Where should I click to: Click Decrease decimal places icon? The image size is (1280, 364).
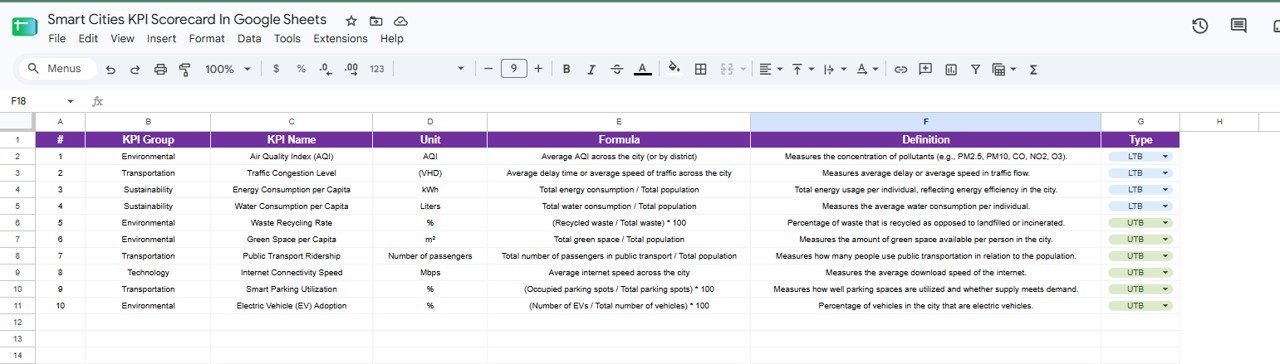(326, 69)
